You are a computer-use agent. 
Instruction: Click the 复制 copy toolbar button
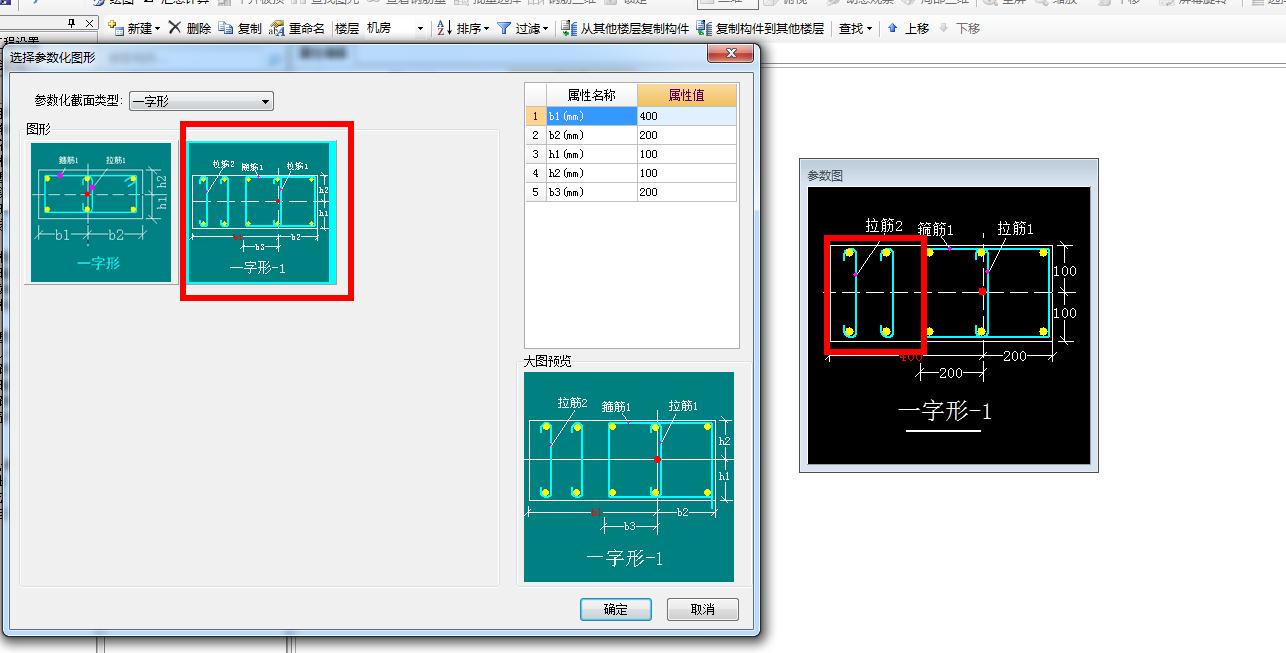point(240,28)
